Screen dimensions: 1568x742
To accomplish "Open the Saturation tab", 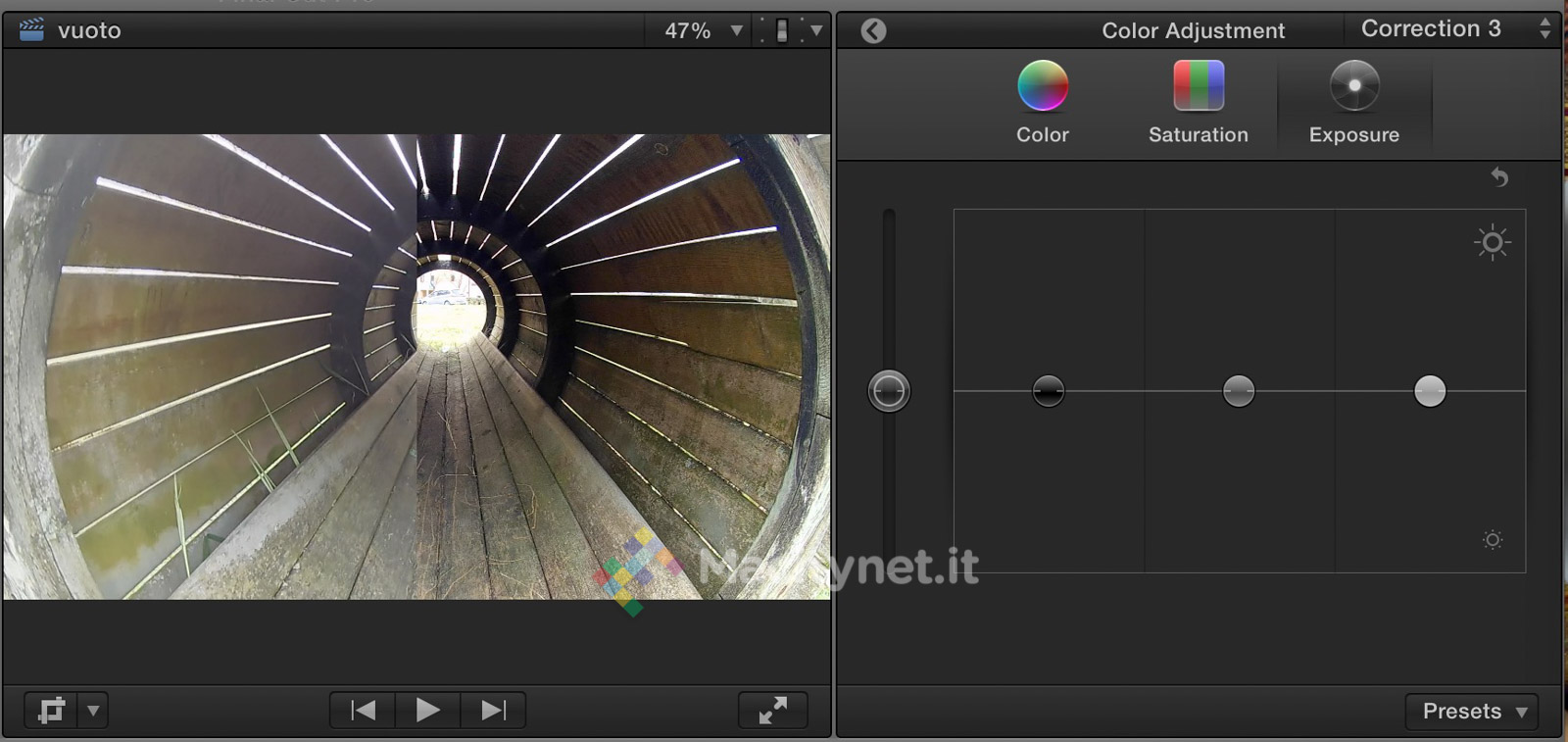I will coord(1198,102).
